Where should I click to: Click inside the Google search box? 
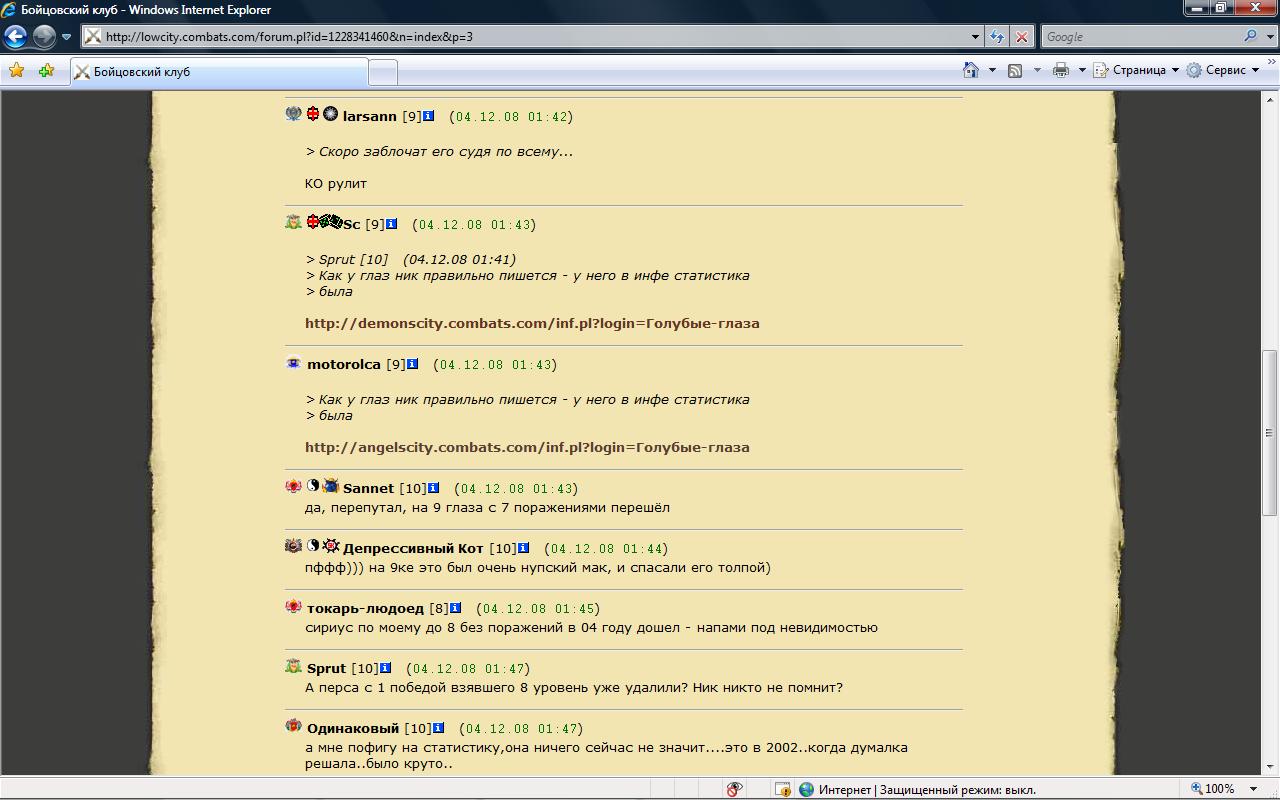pyautogui.click(x=1140, y=37)
